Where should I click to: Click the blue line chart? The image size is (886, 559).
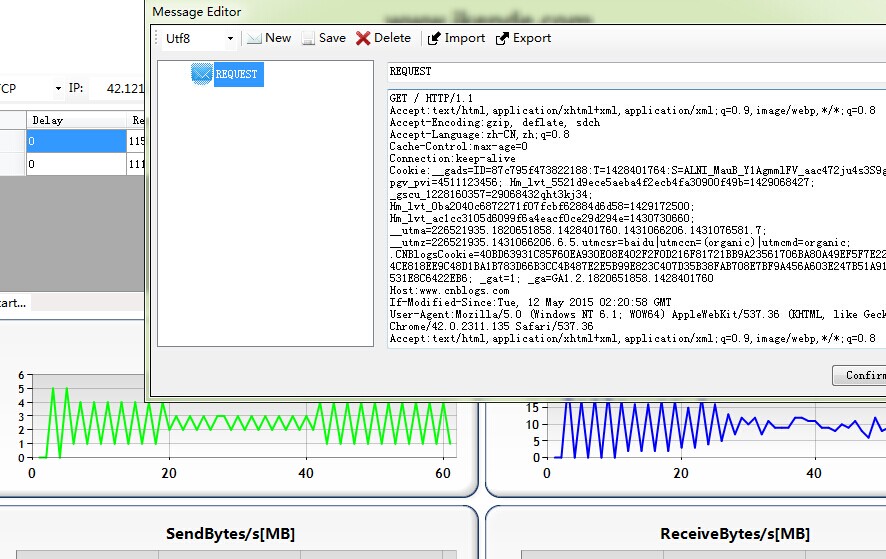tap(718, 430)
